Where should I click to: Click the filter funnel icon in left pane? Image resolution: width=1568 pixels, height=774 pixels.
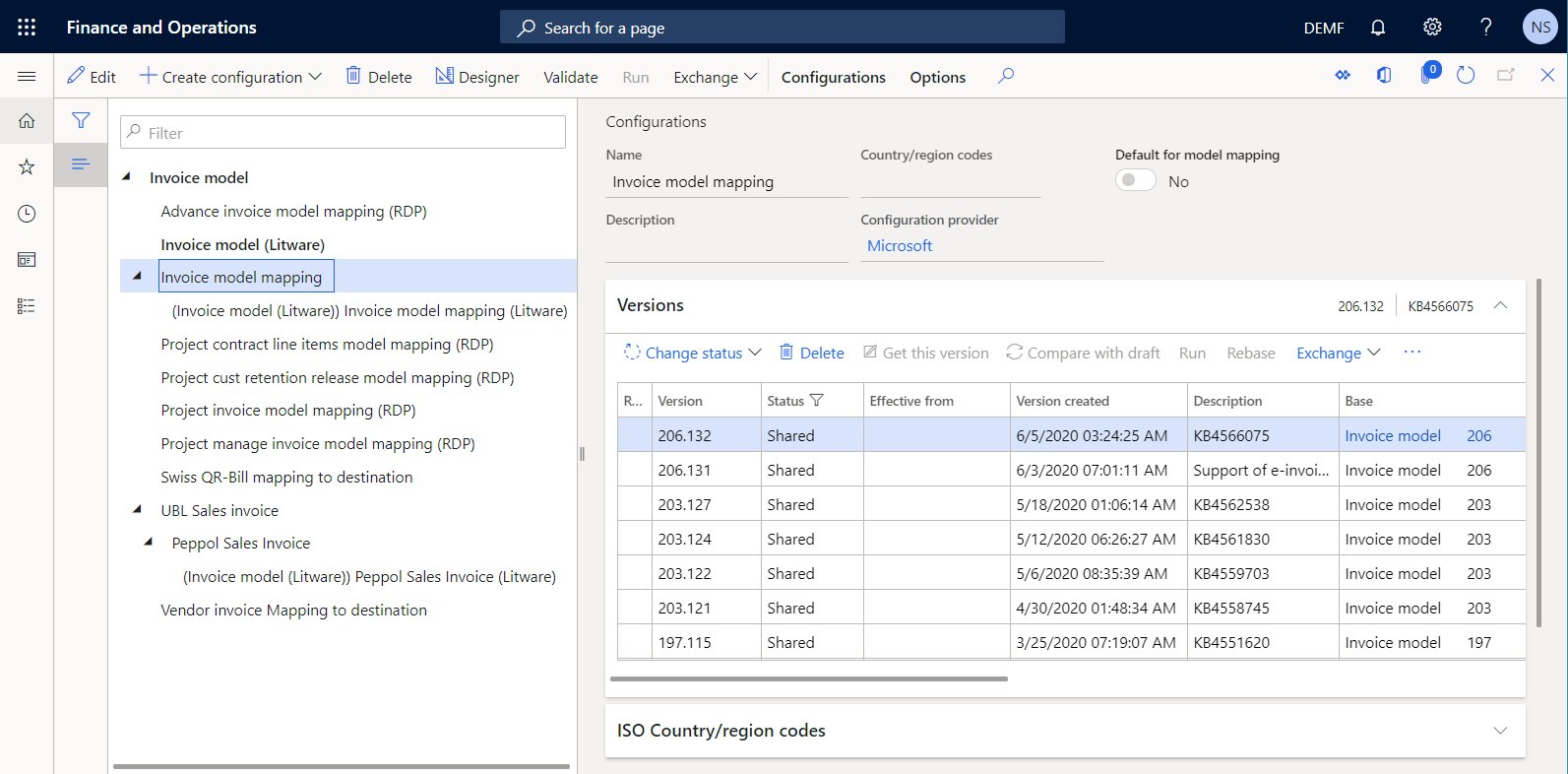[81, 120]
